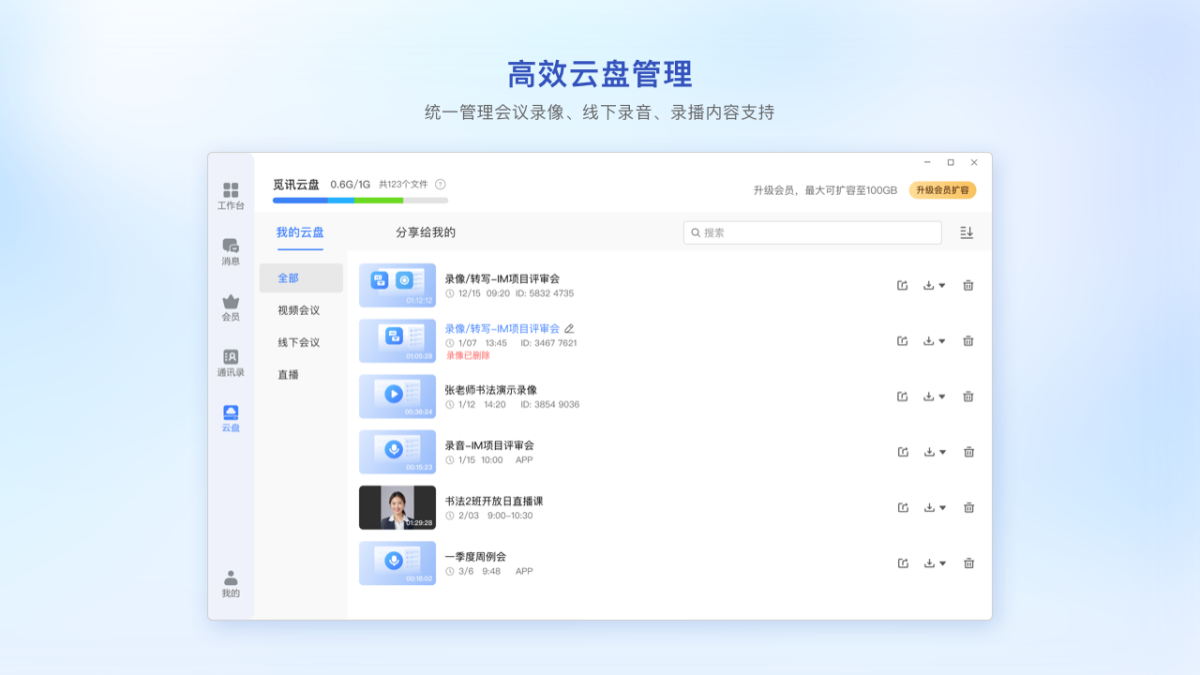Click the 搜索 search input field
Viewport: 1200px width, 675px height.
click(812, 232)
